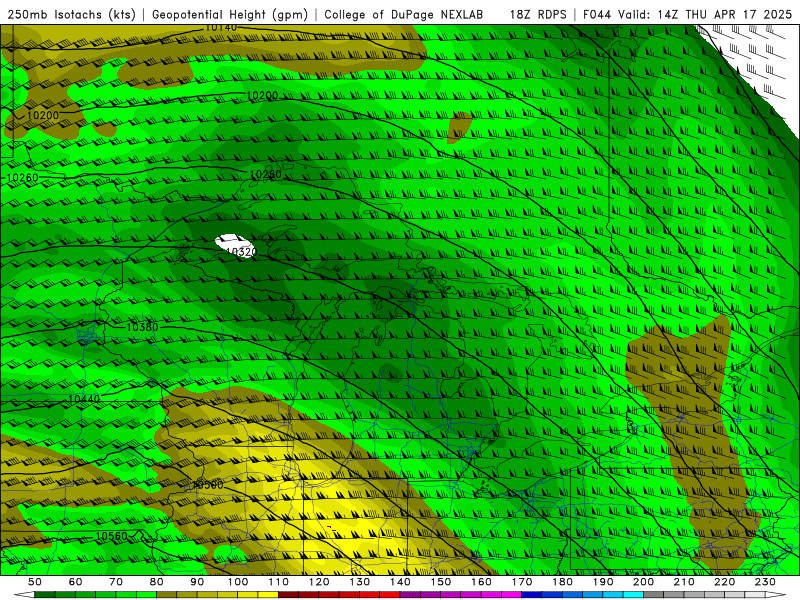Click the 10500 height contour label
The width and height of the screenshot is (800, 600).
tap(207, 485)
